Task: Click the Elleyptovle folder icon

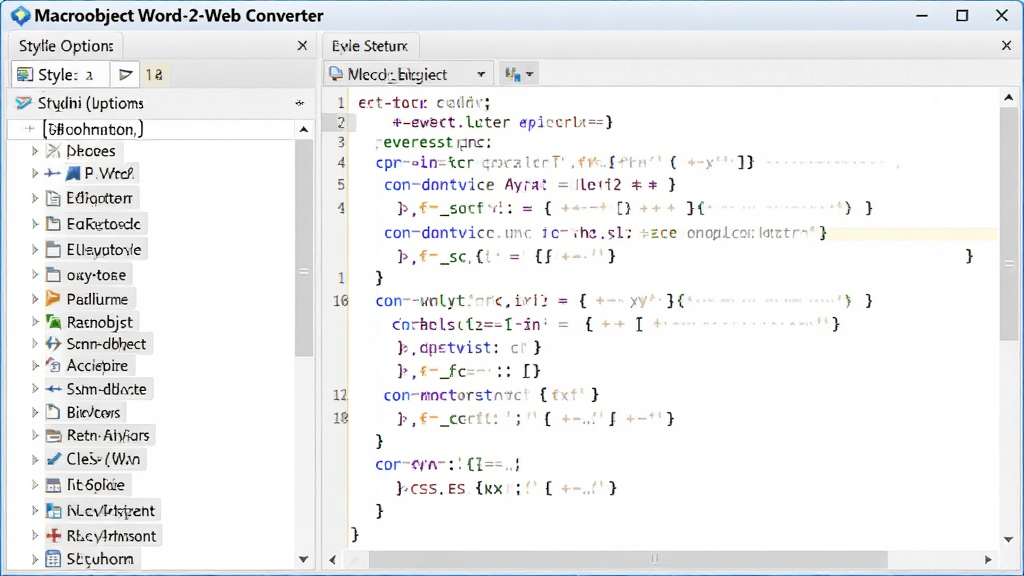Action: tap(54, 249)
